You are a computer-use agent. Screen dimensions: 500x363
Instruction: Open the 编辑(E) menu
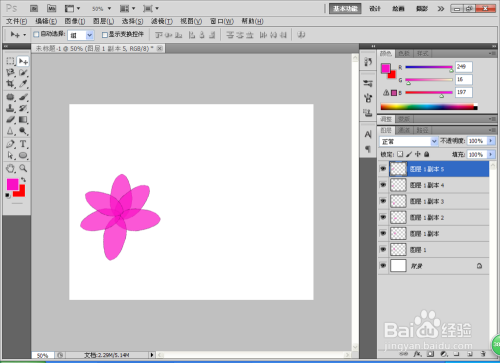click(46, 21)
